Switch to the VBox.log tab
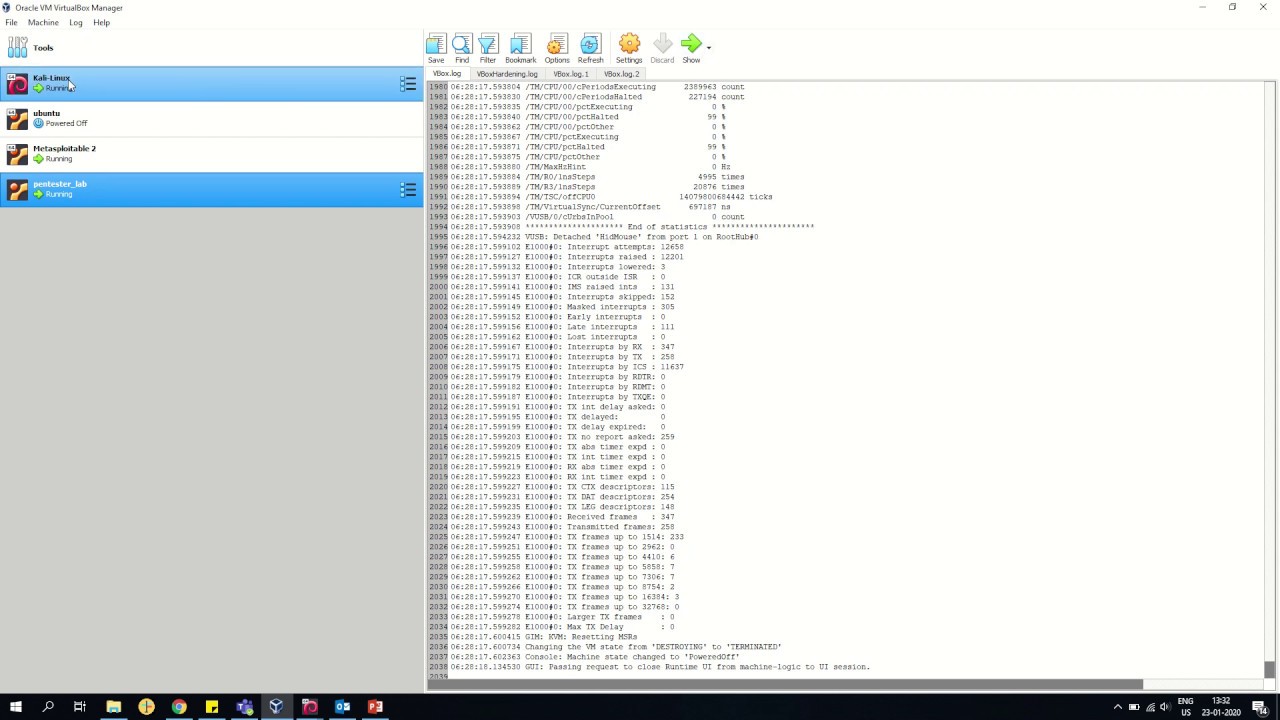Image resolution: width=1280 pixels, height=720 pixels. (447, 74)
